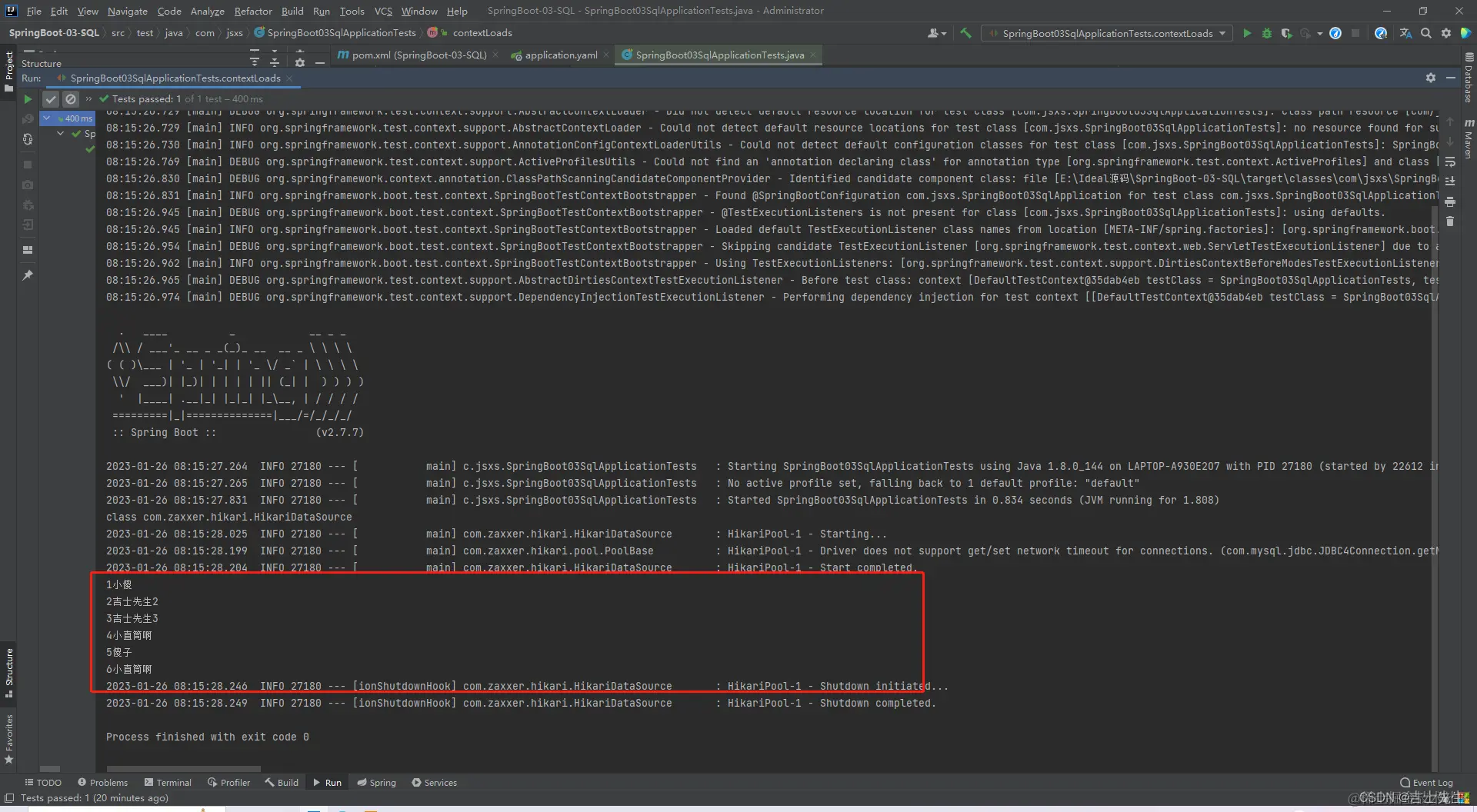Click the SpringBoot-03-SQL breadcrumb
This screenshot has width=1477, height=812.
point(54,32)
